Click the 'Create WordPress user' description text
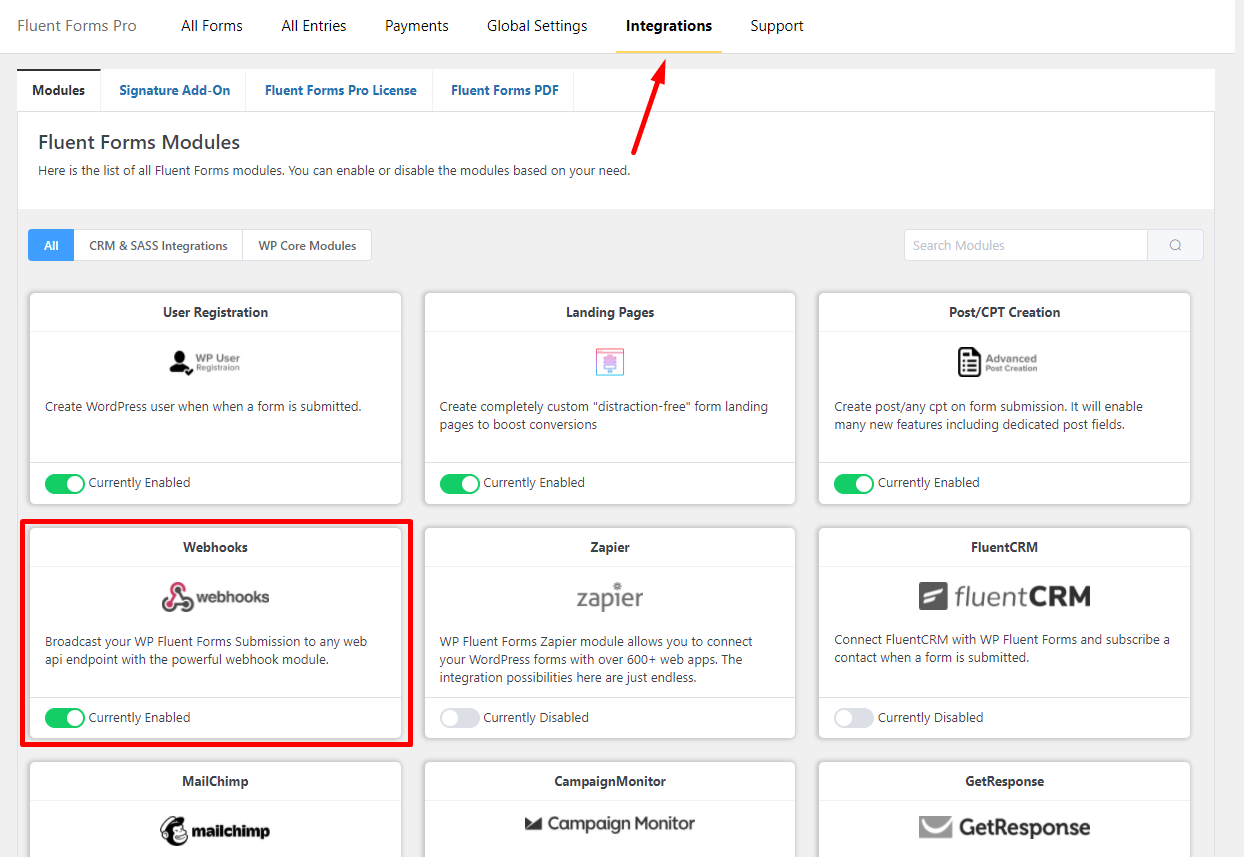1244x857 pixels. point(203,407)
